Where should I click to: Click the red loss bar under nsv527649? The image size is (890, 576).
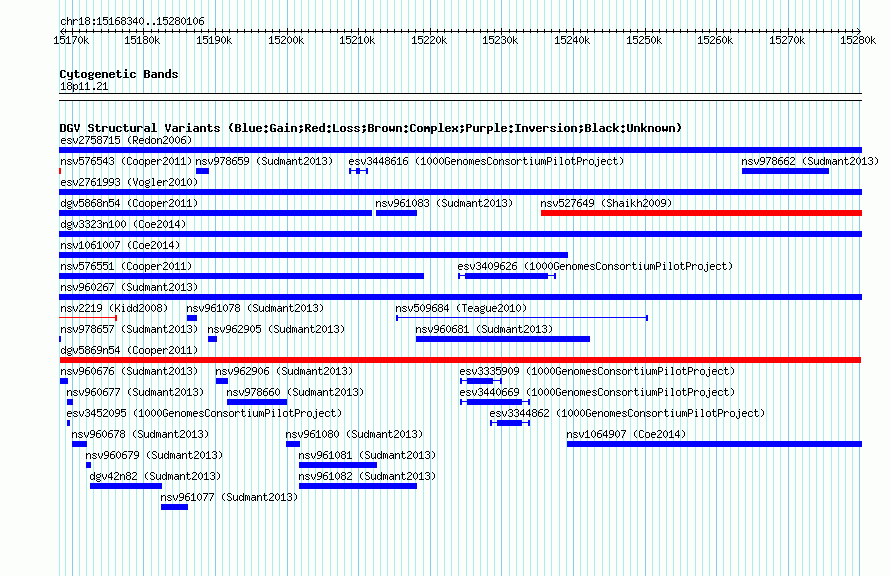coord(702,213)
